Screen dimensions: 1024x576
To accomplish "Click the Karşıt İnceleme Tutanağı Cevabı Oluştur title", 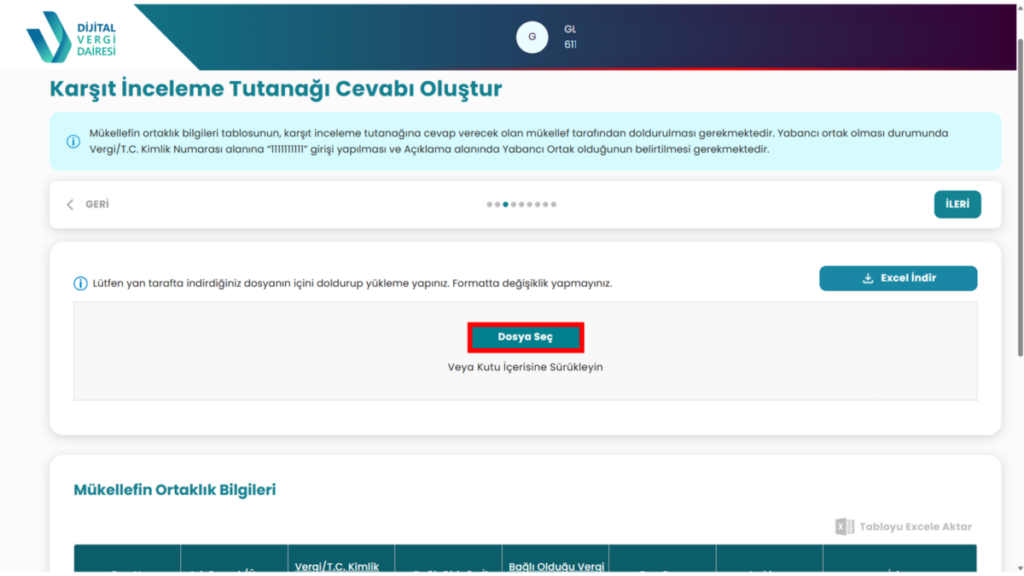I will 276,89.
